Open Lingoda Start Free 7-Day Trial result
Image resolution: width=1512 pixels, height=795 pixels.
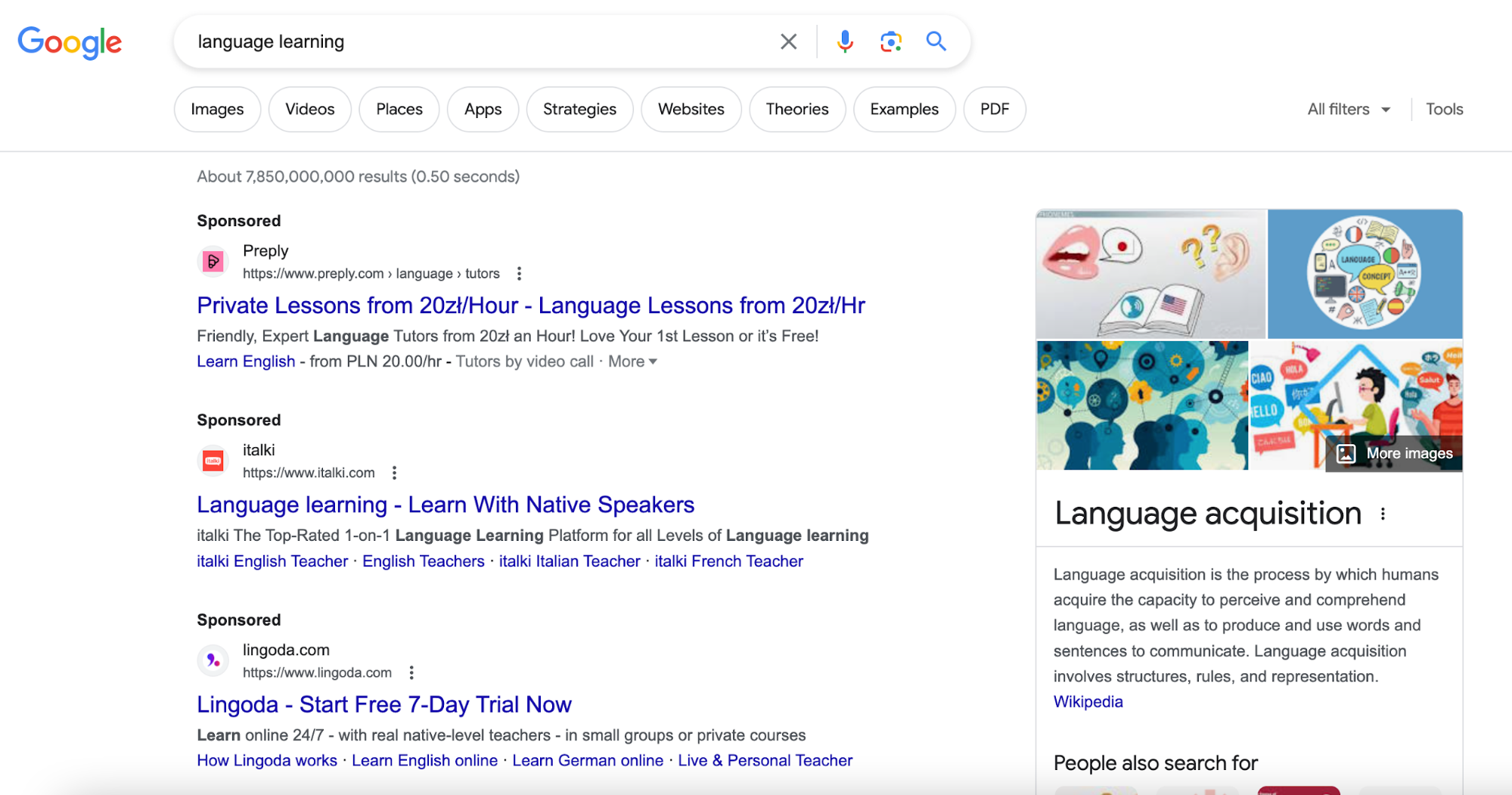(x=384, y=704)
